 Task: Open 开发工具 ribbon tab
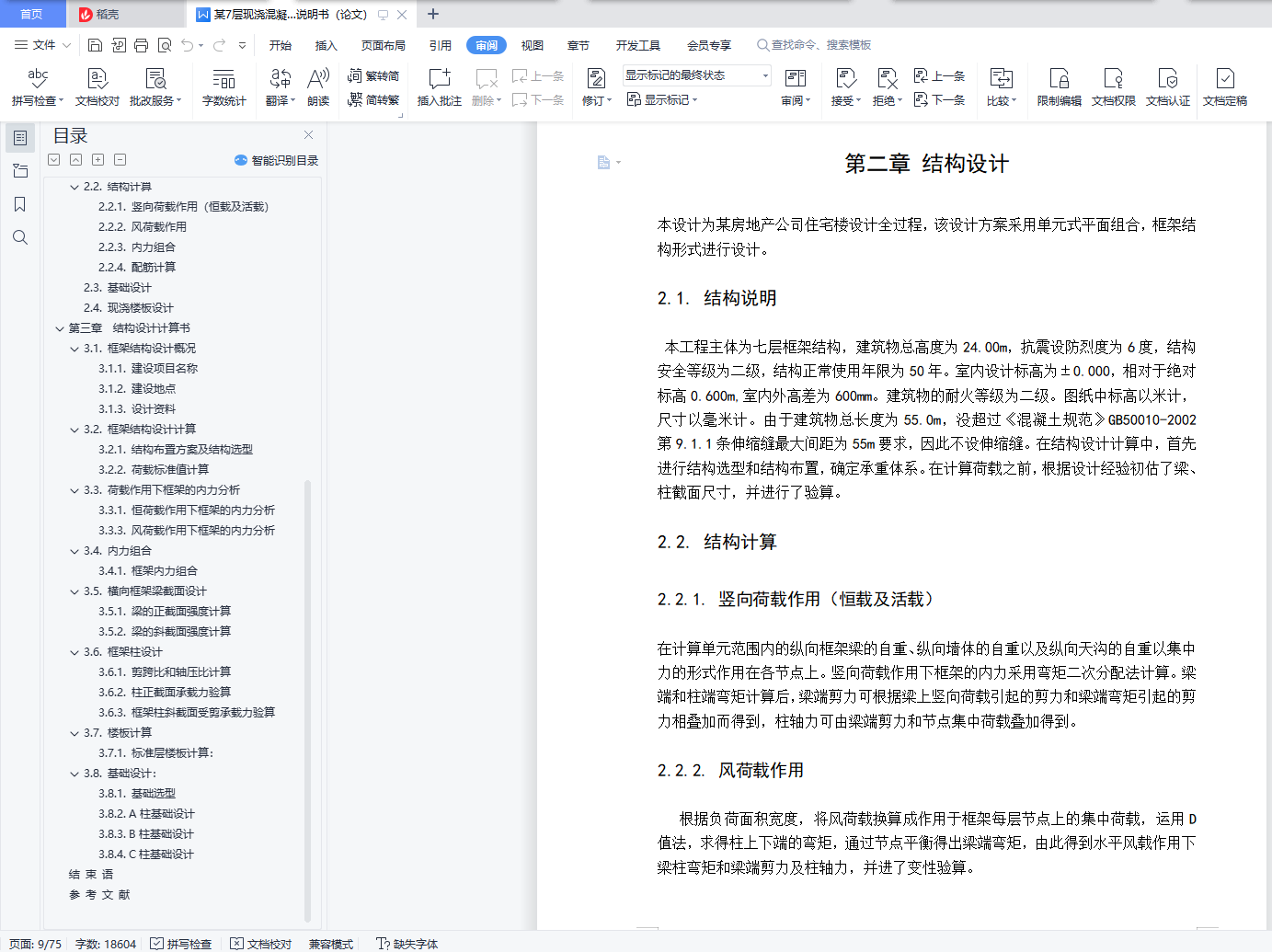point(638,45)
